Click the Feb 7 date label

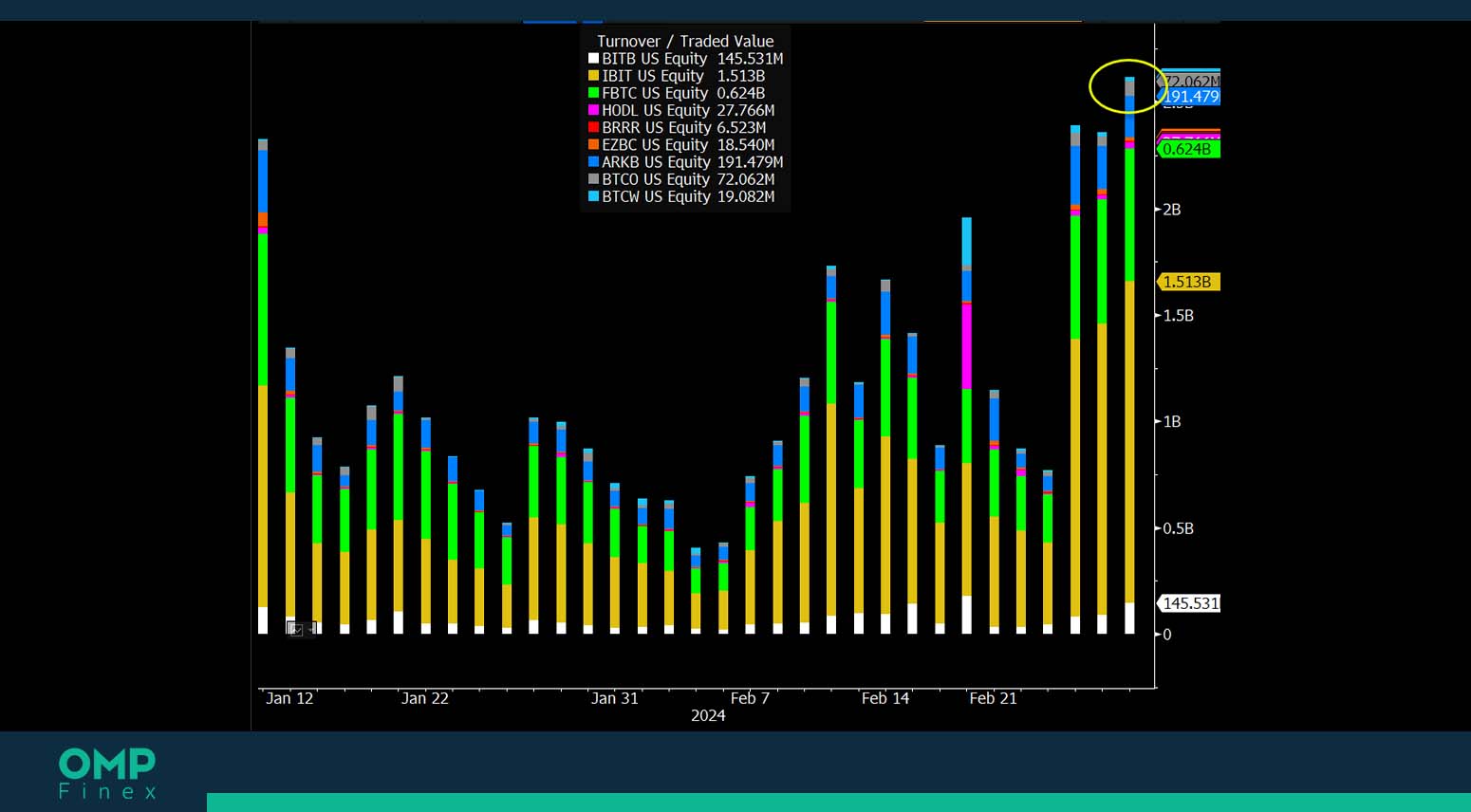pyautogui.click(x=750, y=698)
